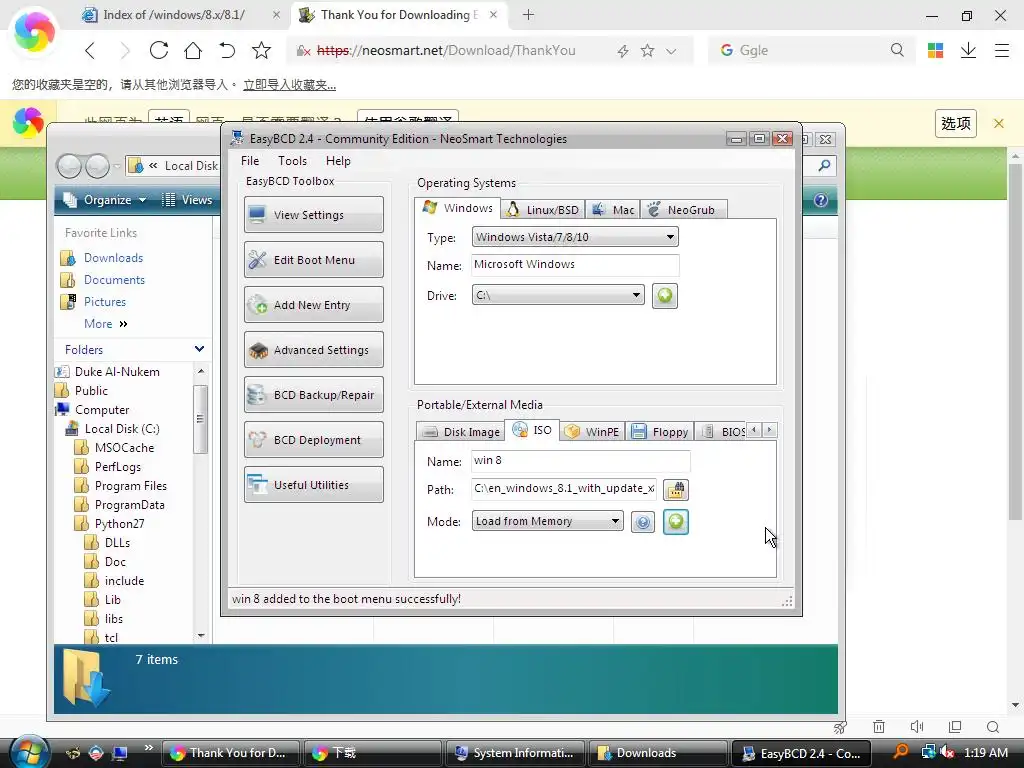Select the ISO portable media tab
1024x768 pixels.
[x=532, y=430]
